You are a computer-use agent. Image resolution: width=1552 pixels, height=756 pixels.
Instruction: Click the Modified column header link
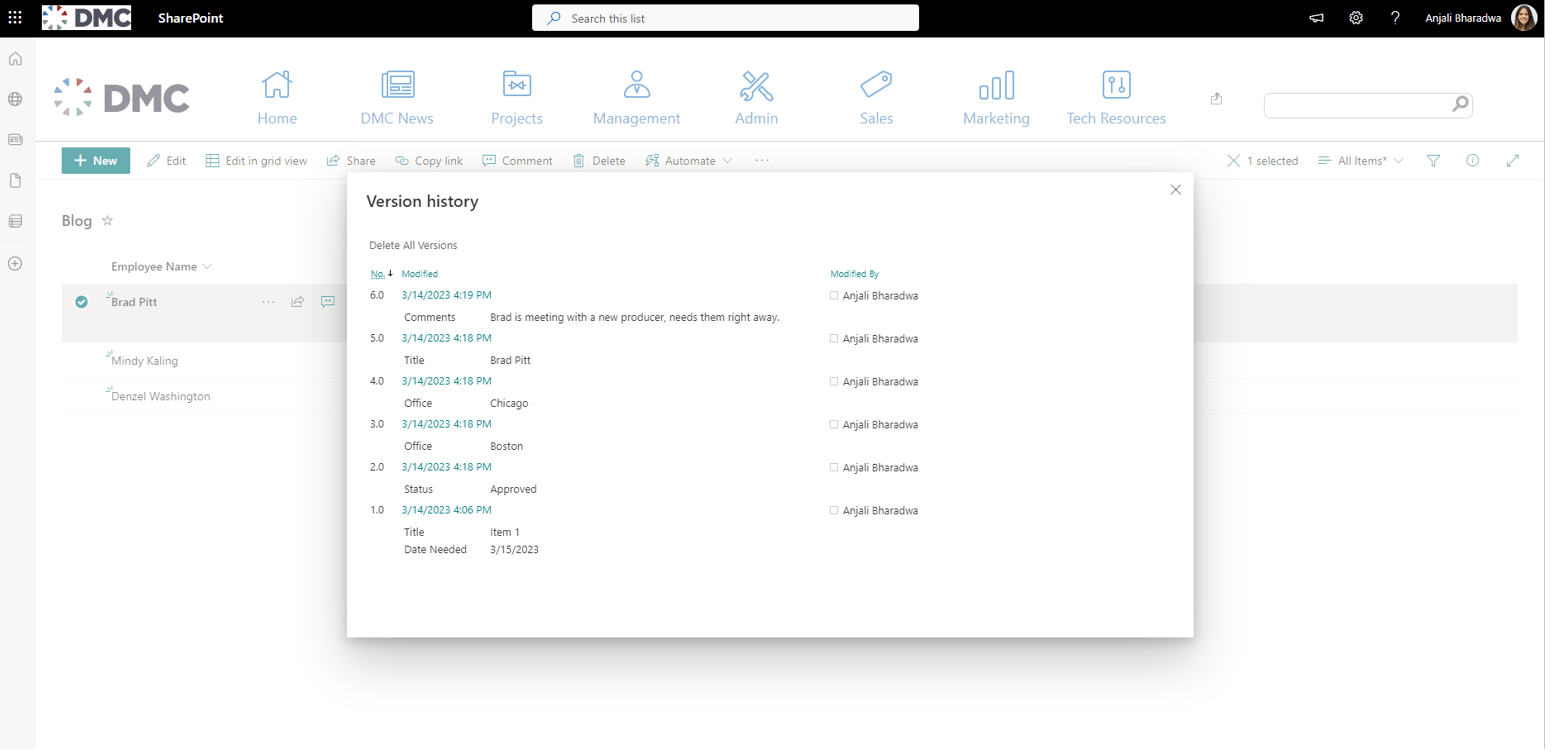[421, 275]
